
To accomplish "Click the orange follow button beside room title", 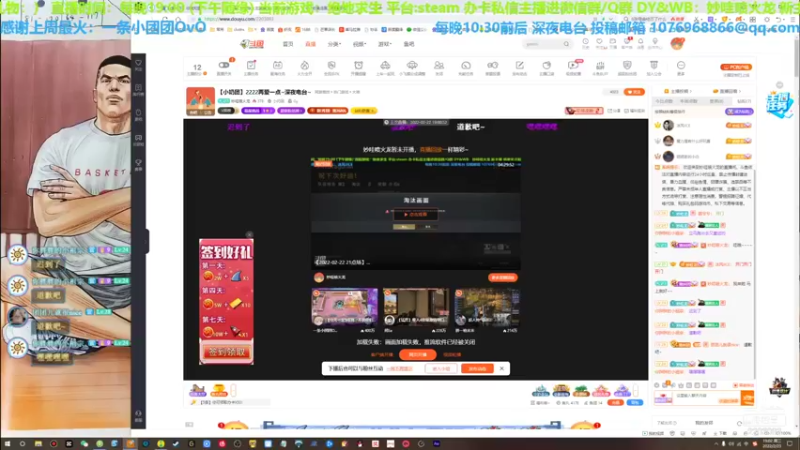I will coord(634,92).
